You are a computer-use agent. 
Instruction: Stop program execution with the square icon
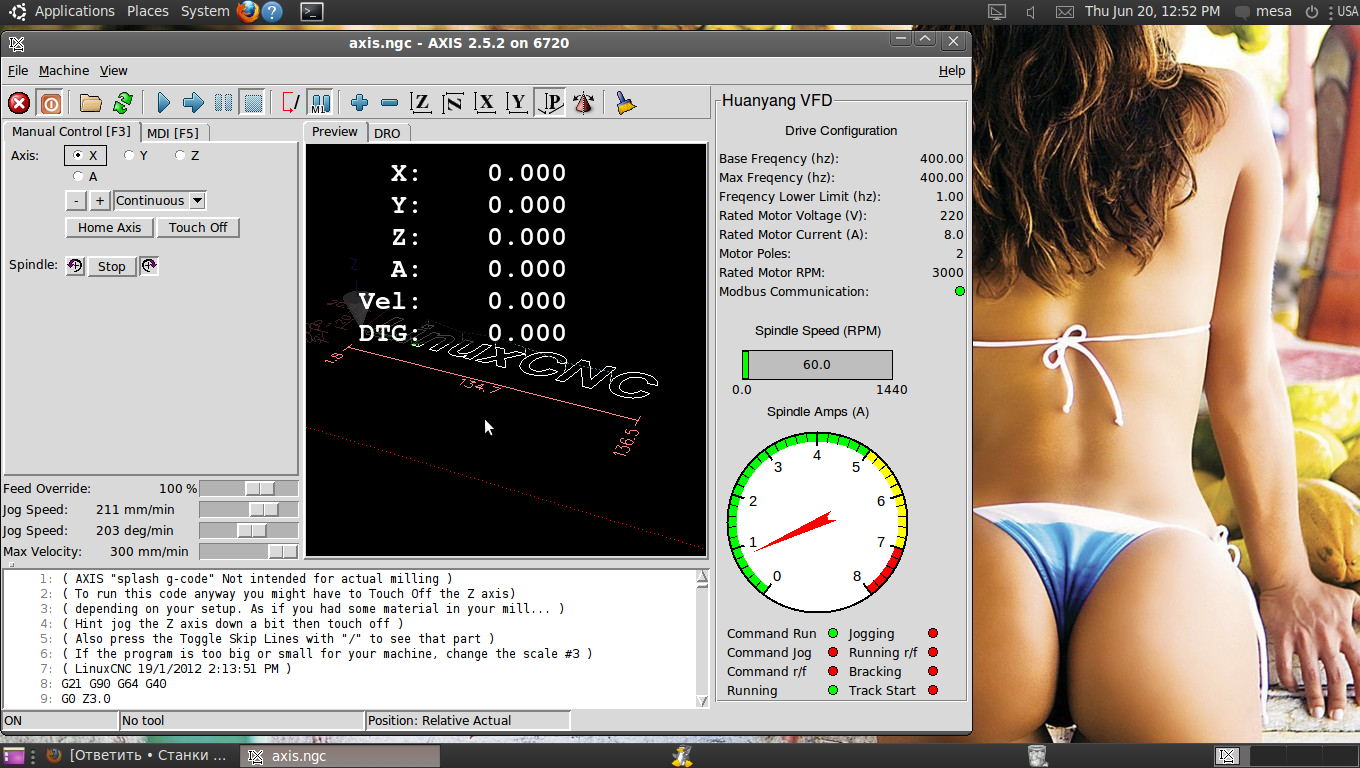tap(253, 103)
